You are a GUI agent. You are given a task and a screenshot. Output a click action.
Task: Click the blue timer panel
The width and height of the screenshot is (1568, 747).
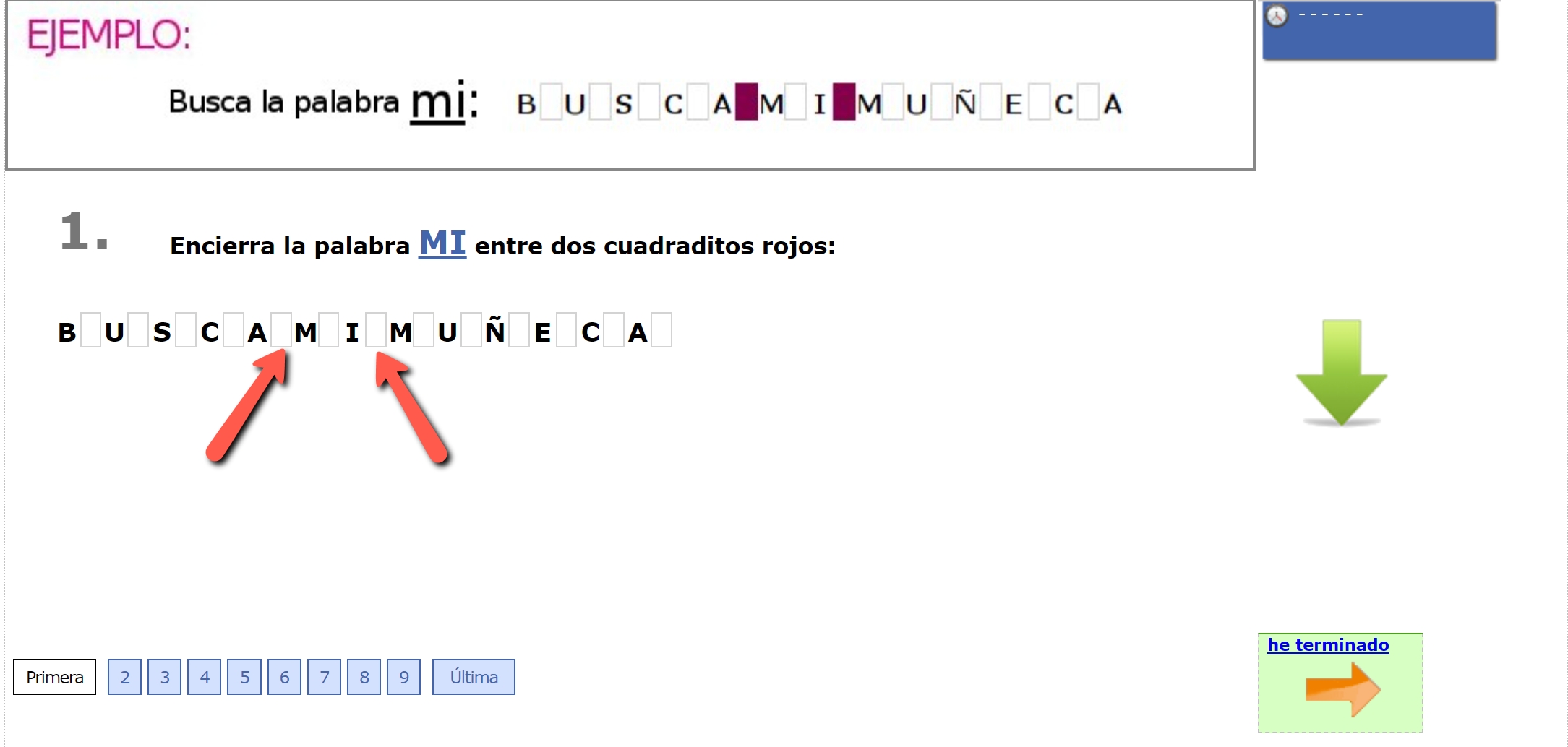coord(1379,30)
